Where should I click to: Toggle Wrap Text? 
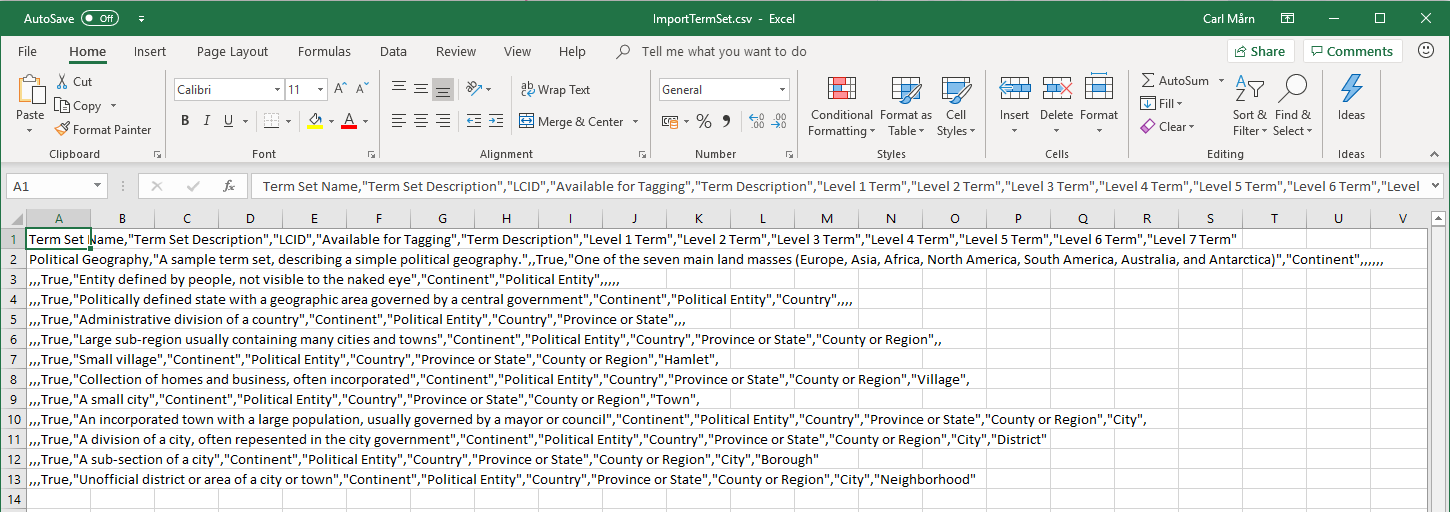tap(556, 89)
